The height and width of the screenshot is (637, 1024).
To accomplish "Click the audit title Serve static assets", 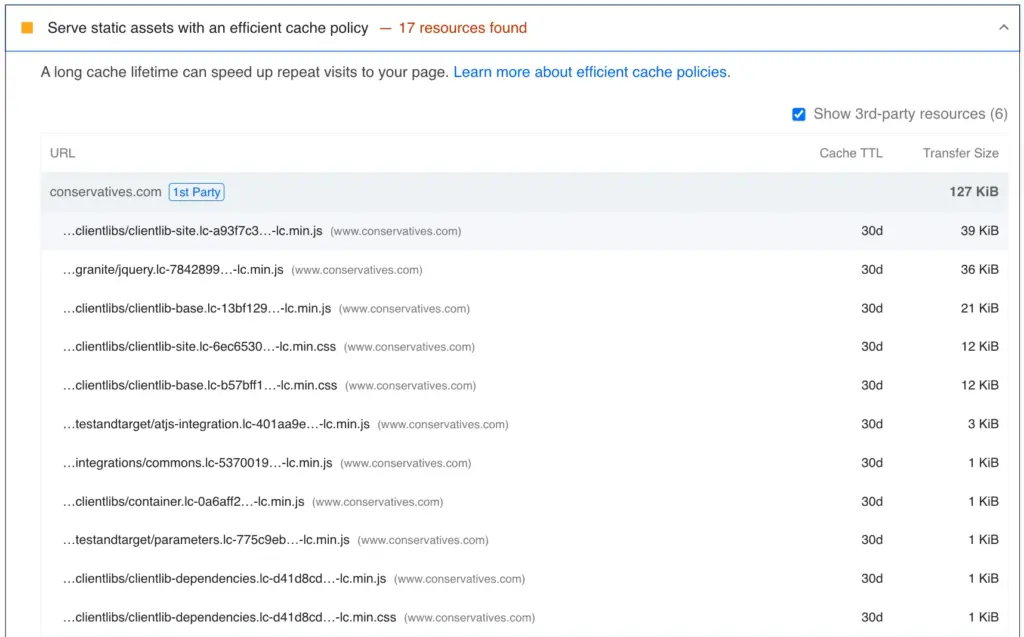I will click(x=208, y=28).
